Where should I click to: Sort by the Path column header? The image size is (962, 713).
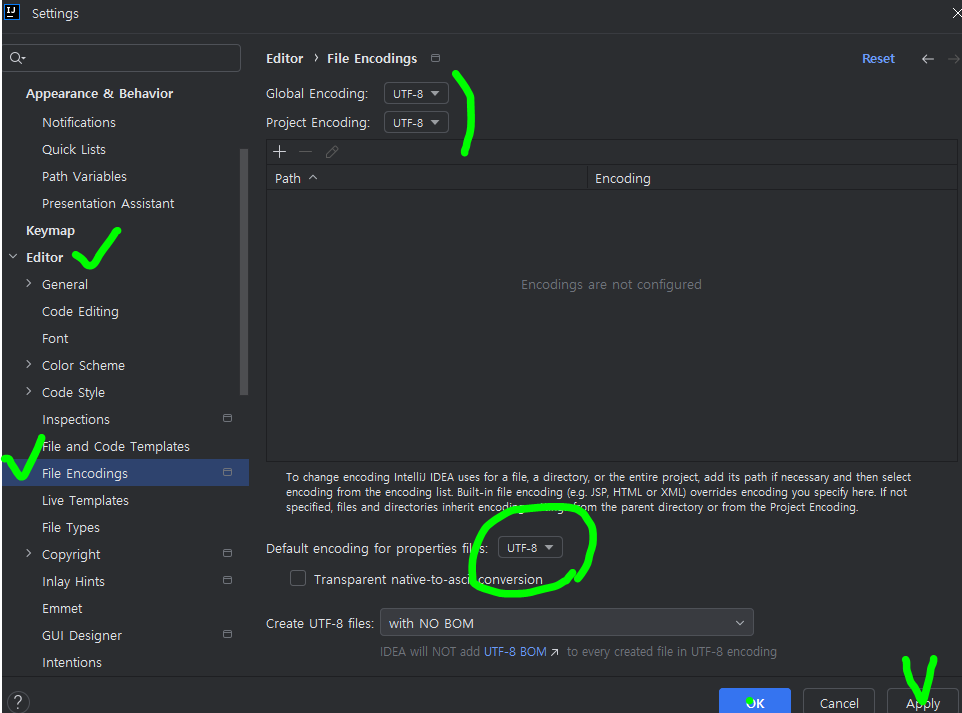tap(427, 178)
